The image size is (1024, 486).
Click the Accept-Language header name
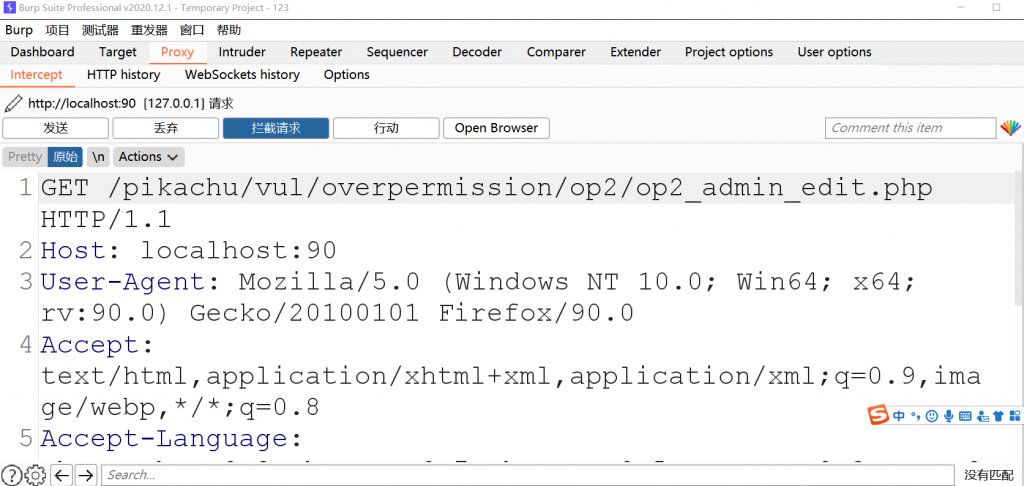click(x=164, y=438)
